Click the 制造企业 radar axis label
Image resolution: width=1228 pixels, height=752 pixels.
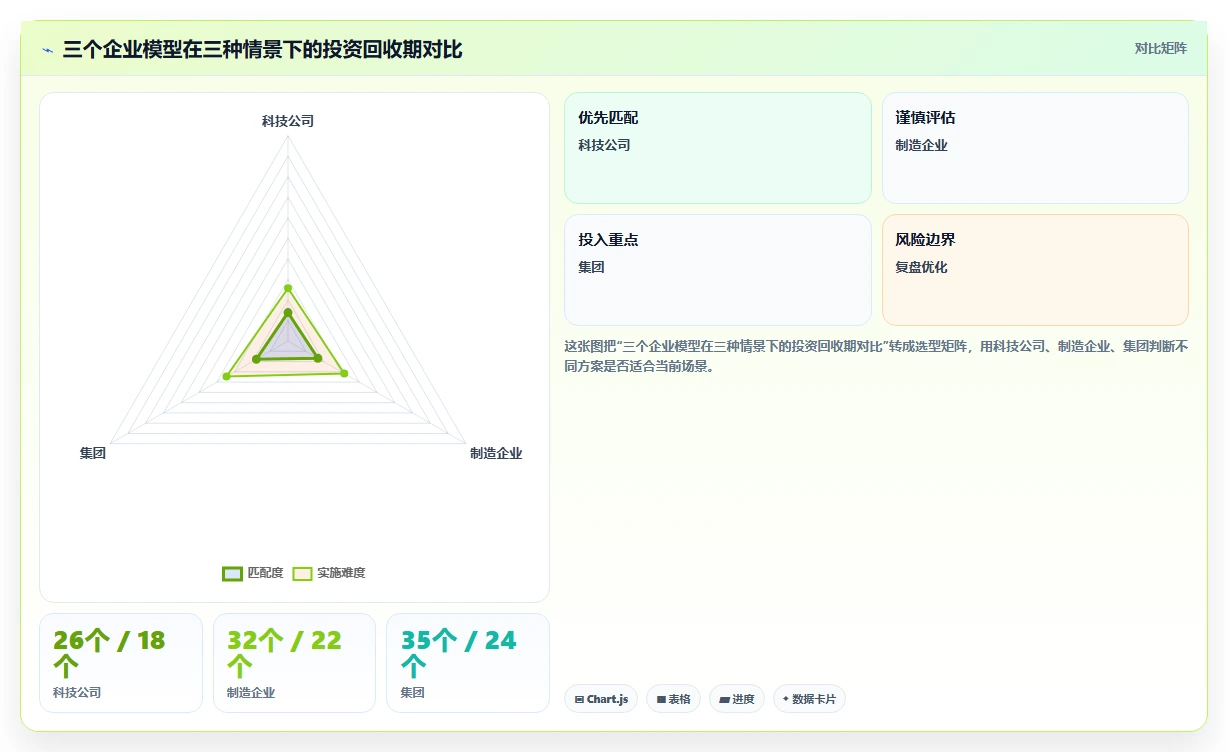tap(496, 453)
